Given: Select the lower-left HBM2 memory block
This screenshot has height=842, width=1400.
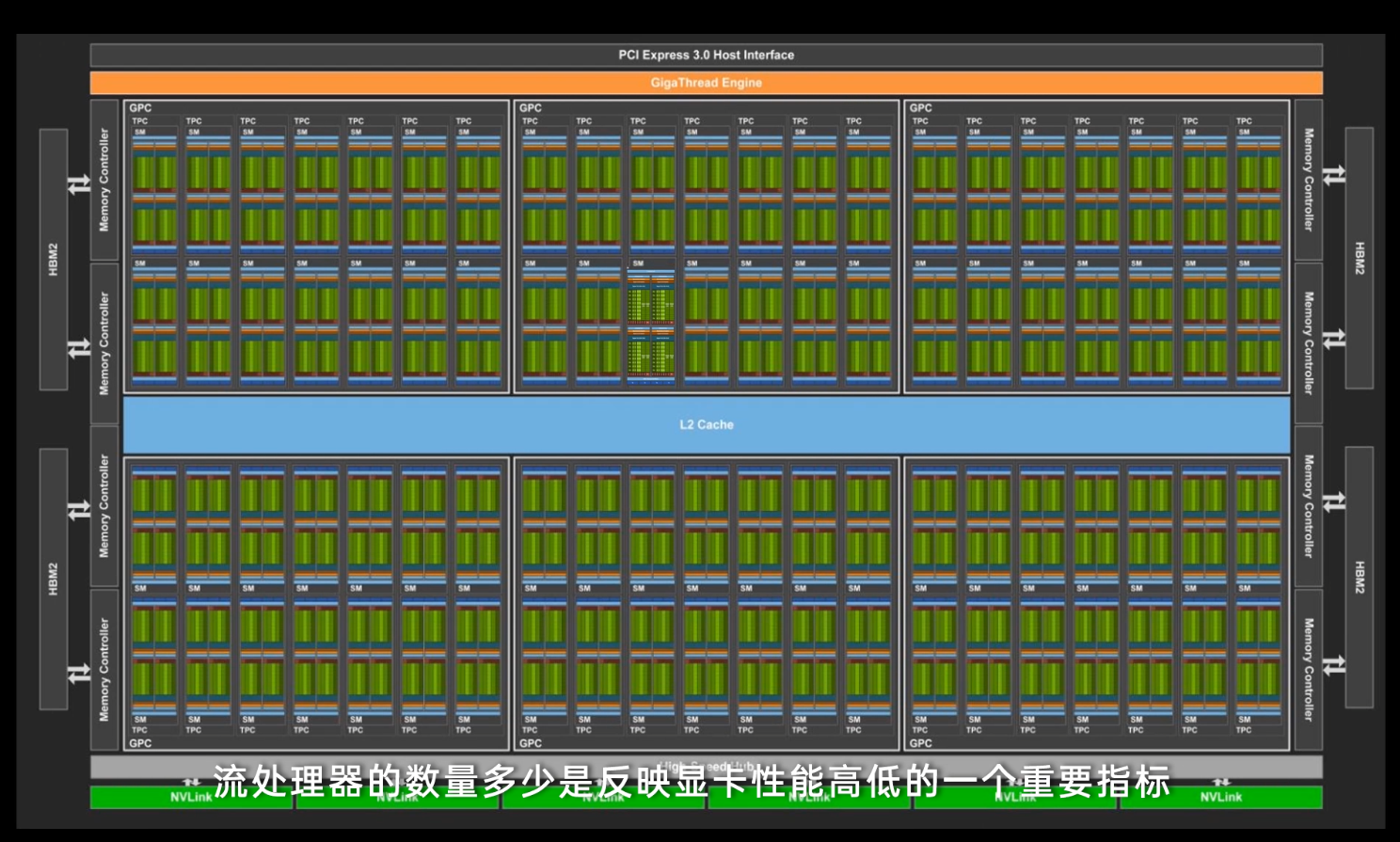Looking at the screenshot, I should point(54,579).
